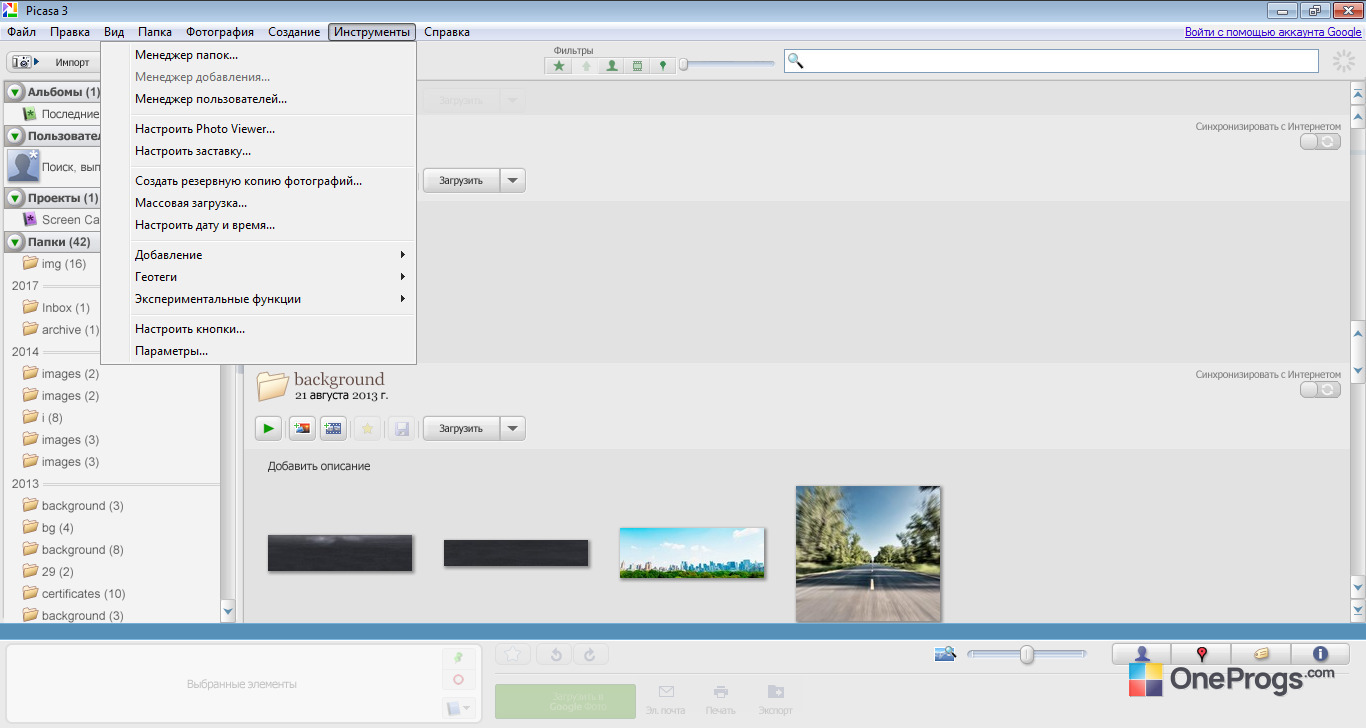
Task: Select certificates (10) folder
Action: pos(83,594)
